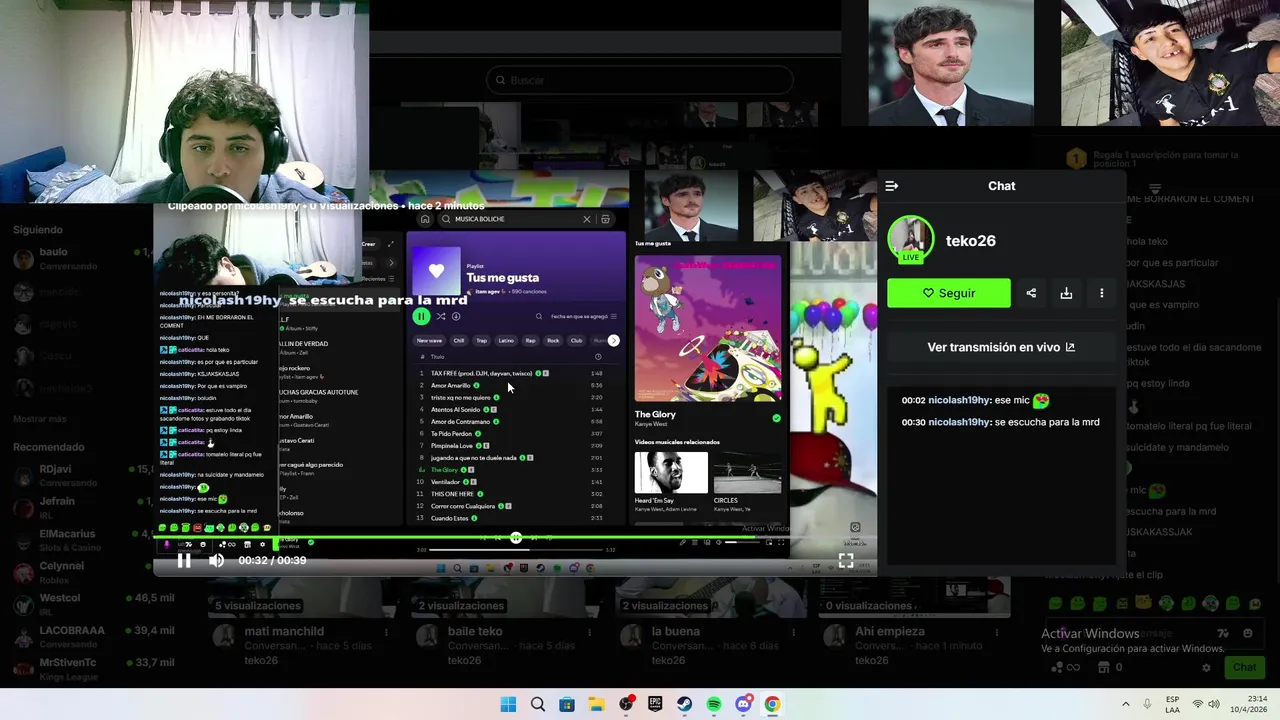1280x720 pixels.
Task: Download the clip with the download icon
Action: pos(1066,293)
